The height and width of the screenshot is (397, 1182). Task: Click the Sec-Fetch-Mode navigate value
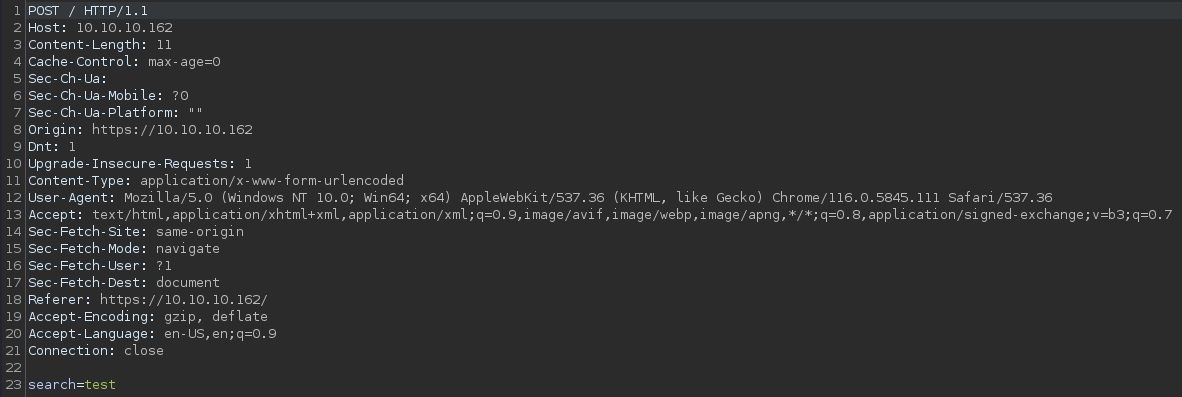[188, 249]
